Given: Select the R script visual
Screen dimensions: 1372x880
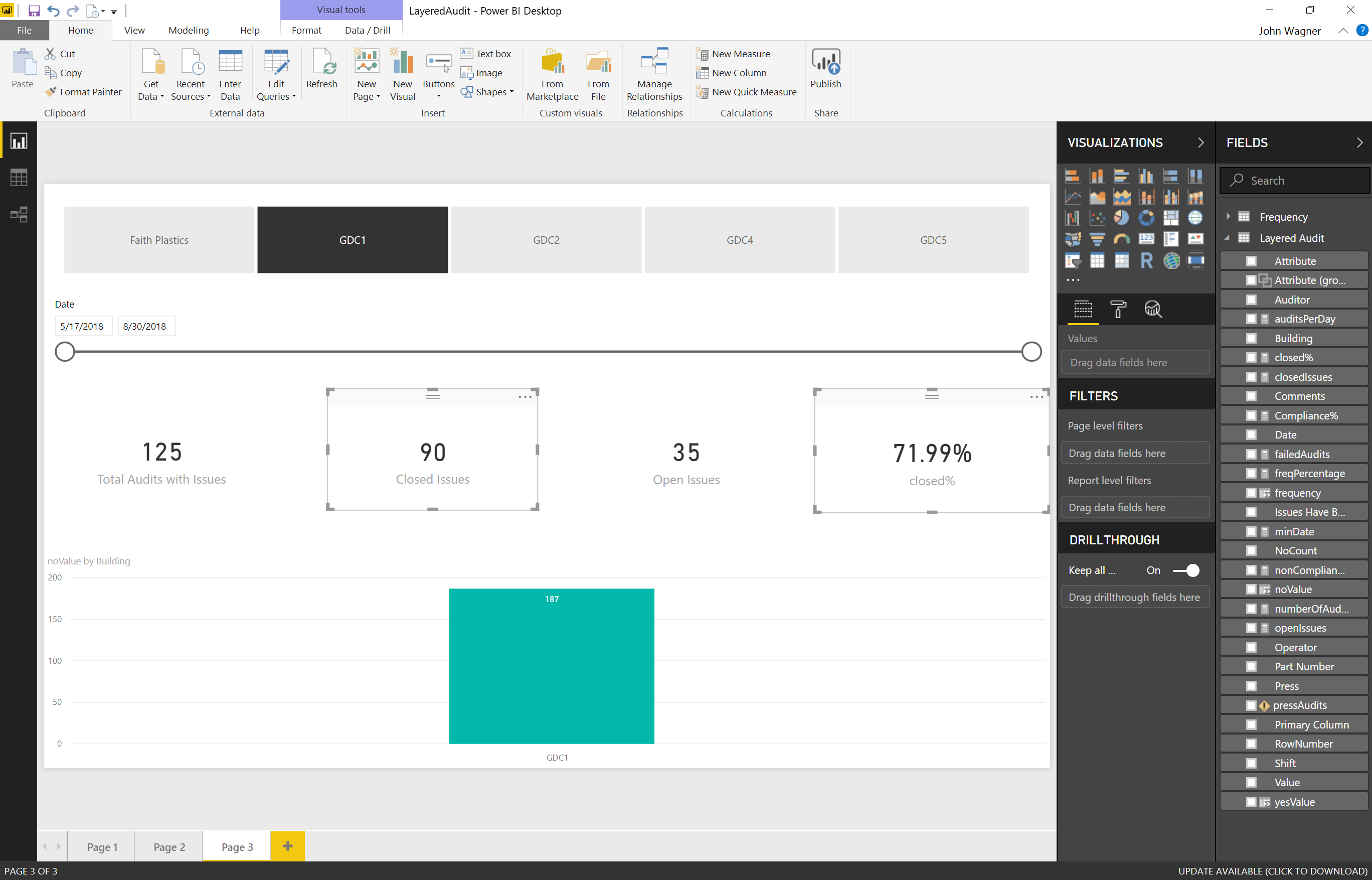Looking at the screenshot, I should (x=1146, y=260).
